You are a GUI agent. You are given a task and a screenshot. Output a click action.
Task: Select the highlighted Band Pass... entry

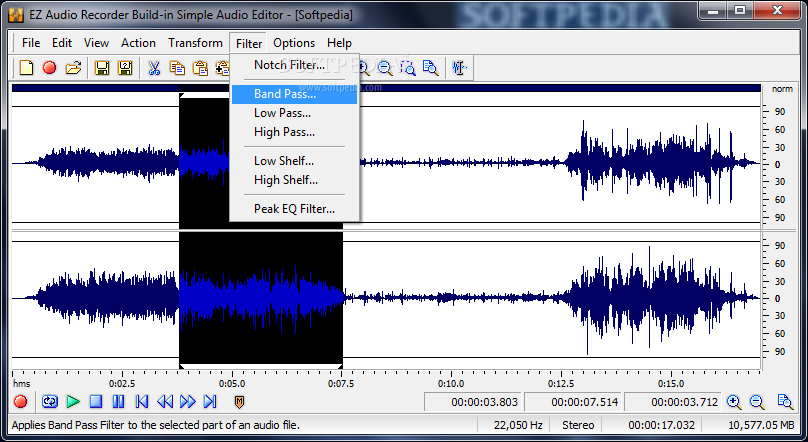294,94
